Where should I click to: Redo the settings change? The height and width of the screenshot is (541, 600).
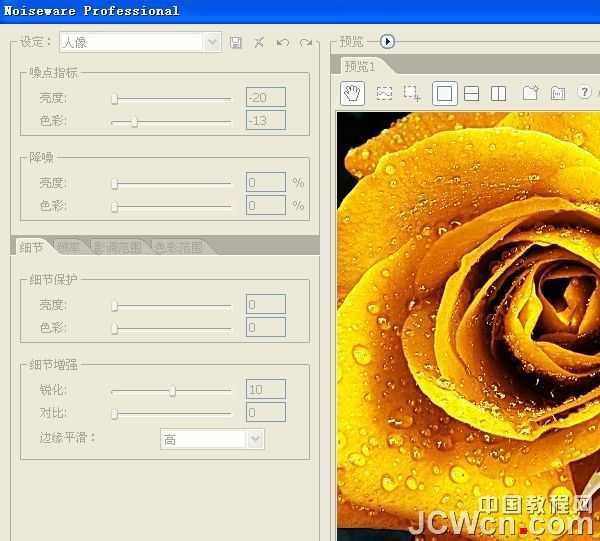pos(306,42)
